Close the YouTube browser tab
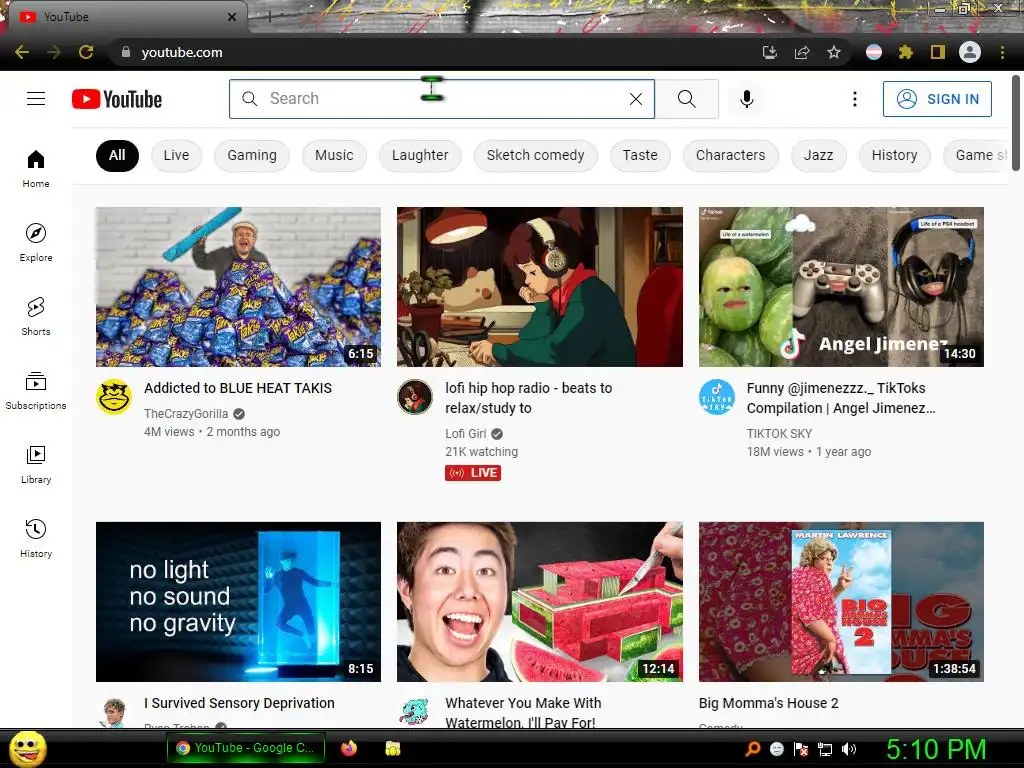The width and height of the screenshot is (1024, 768). 232,17
